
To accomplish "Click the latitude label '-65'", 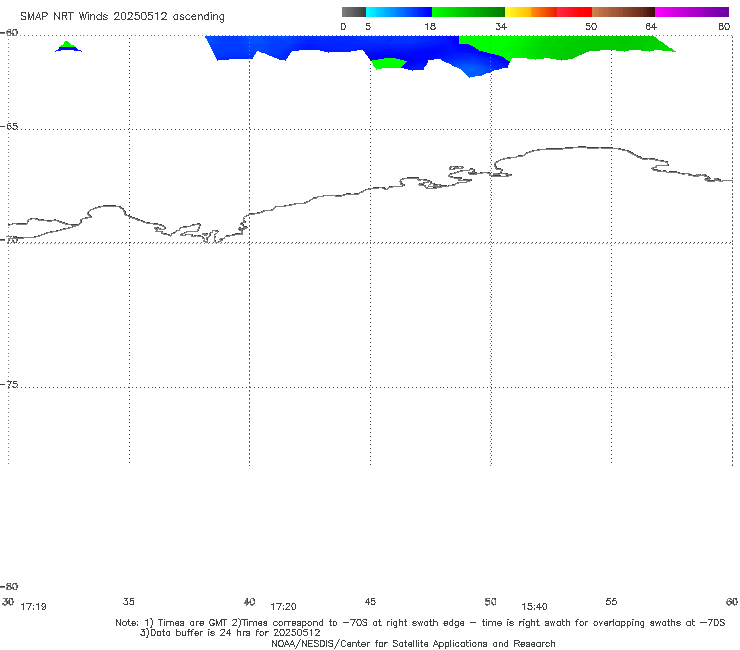I will point(9,127).
